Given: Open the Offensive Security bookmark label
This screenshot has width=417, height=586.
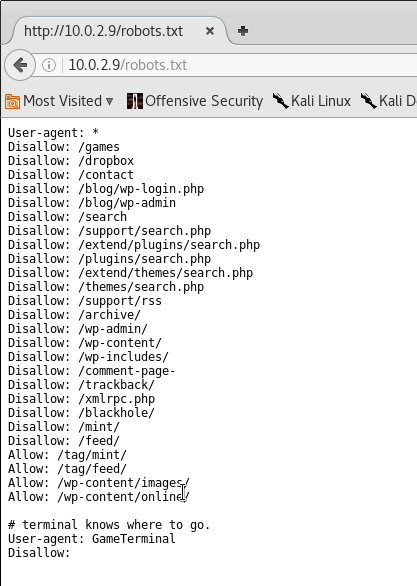Looking at the screenshot, I should [204, 101].
